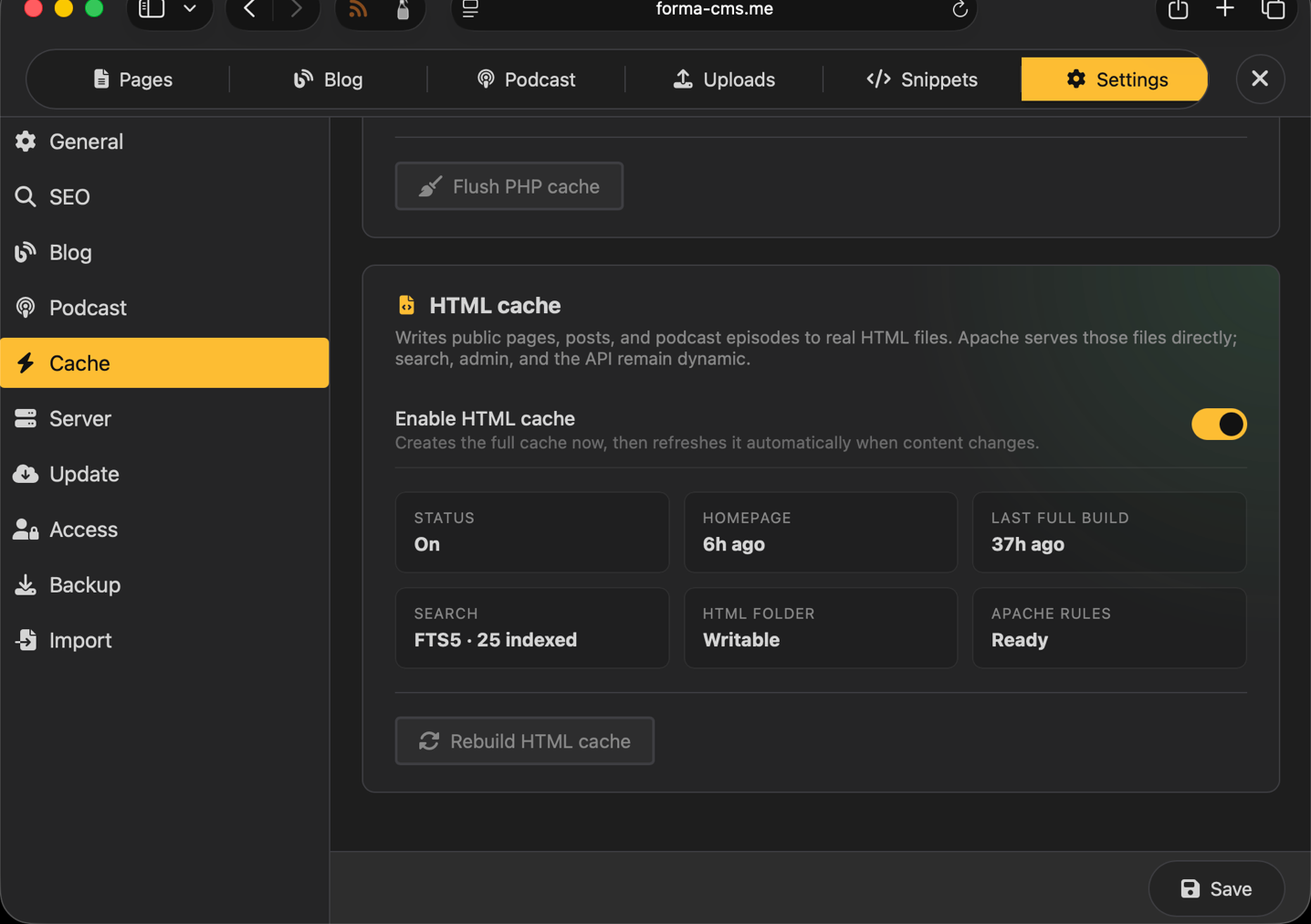Go to the Uploads tab

(x=724, y=79)
